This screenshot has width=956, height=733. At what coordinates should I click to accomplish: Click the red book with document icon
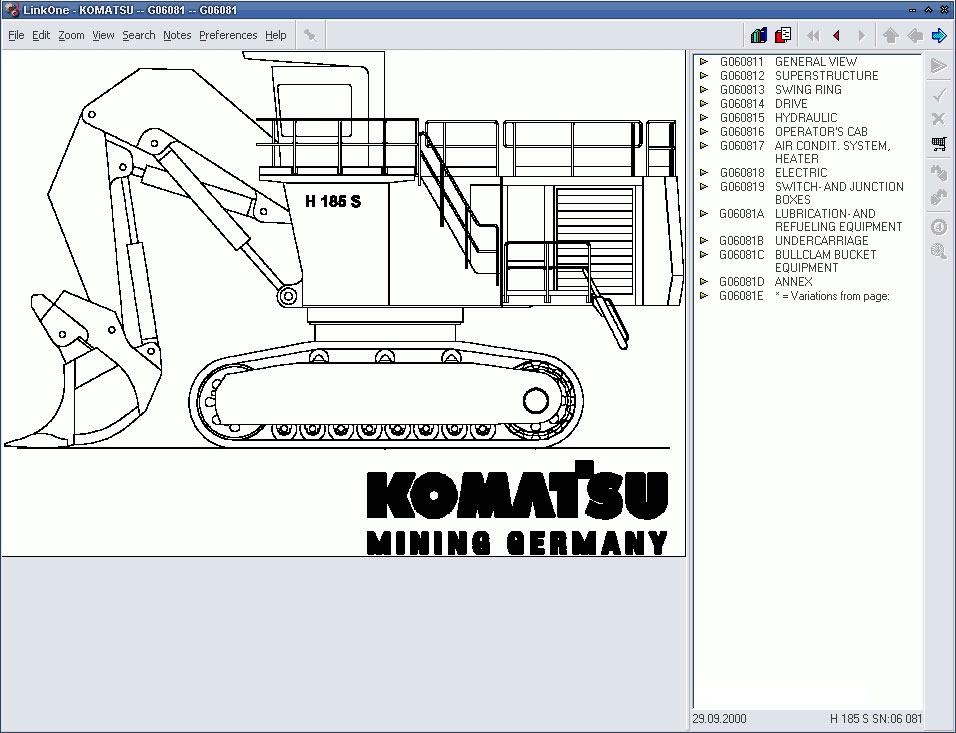[783, 35]
